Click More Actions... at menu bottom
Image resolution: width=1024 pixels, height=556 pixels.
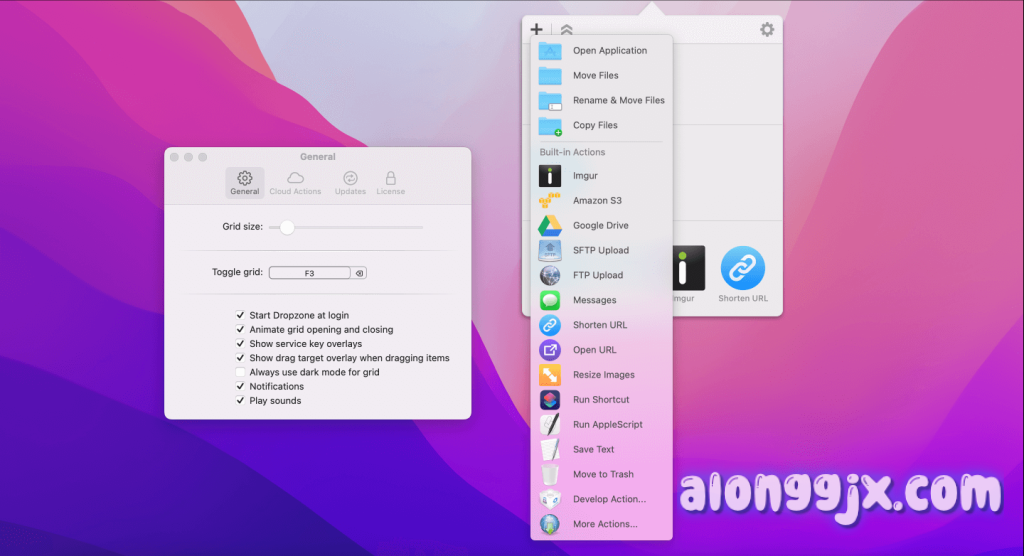tap(604, 524)
